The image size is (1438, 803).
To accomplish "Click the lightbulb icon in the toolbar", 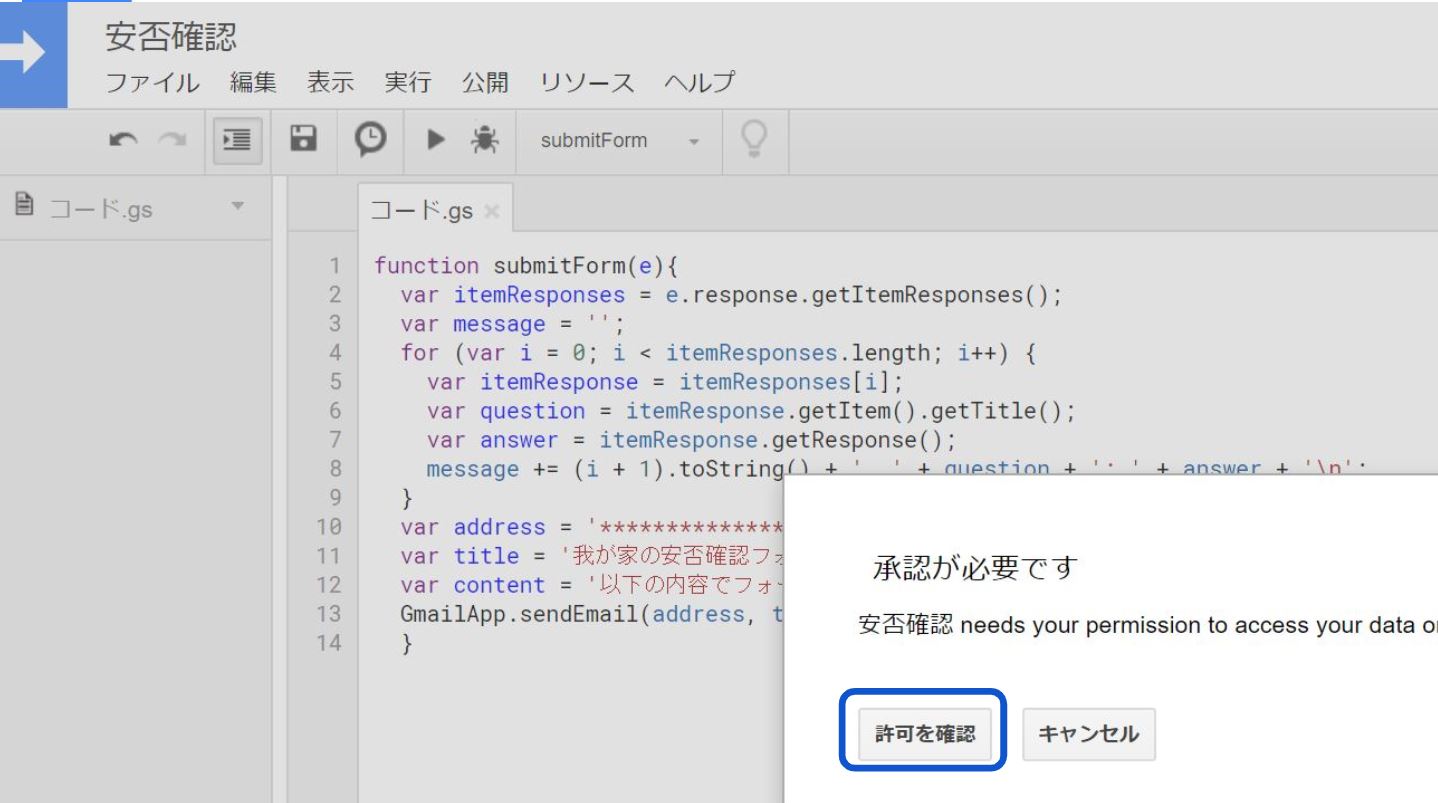I will tap(753, 139).
